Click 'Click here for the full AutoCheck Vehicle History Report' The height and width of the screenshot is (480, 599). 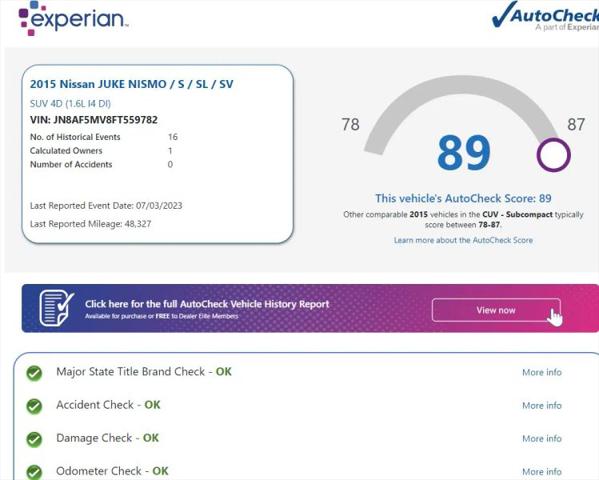tap(207, 304)
